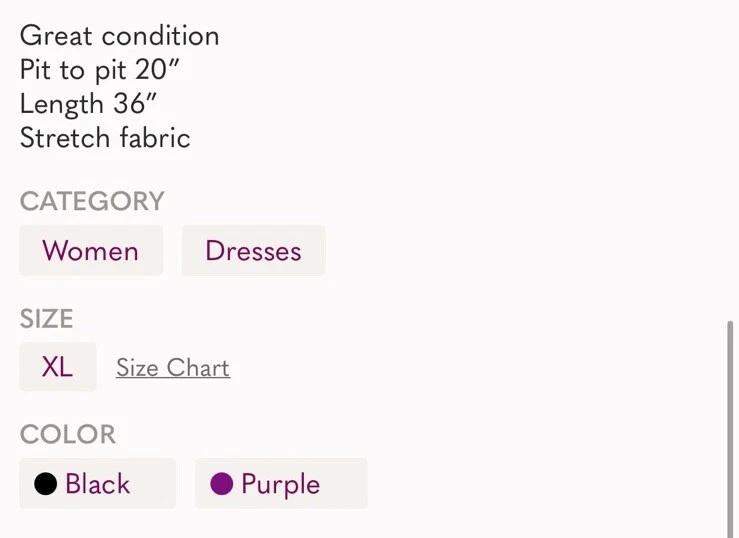Open the Women category tag
The width and height of the screenshot is (739, 538).
pos(90,250)
